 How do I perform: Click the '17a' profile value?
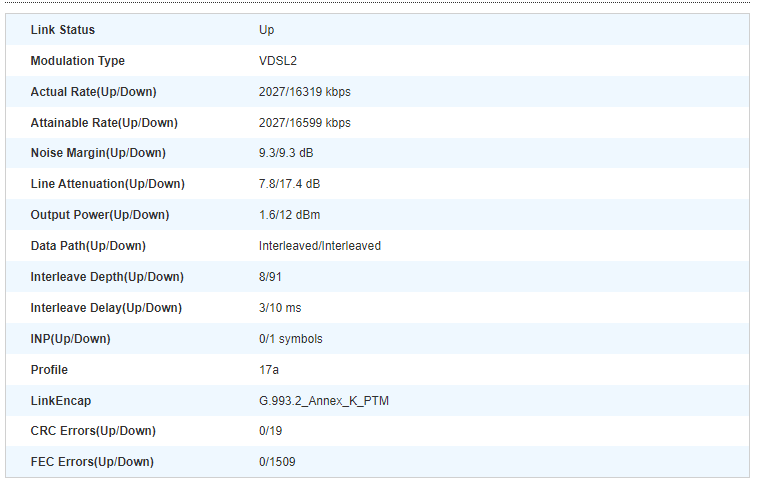[269, 370]
